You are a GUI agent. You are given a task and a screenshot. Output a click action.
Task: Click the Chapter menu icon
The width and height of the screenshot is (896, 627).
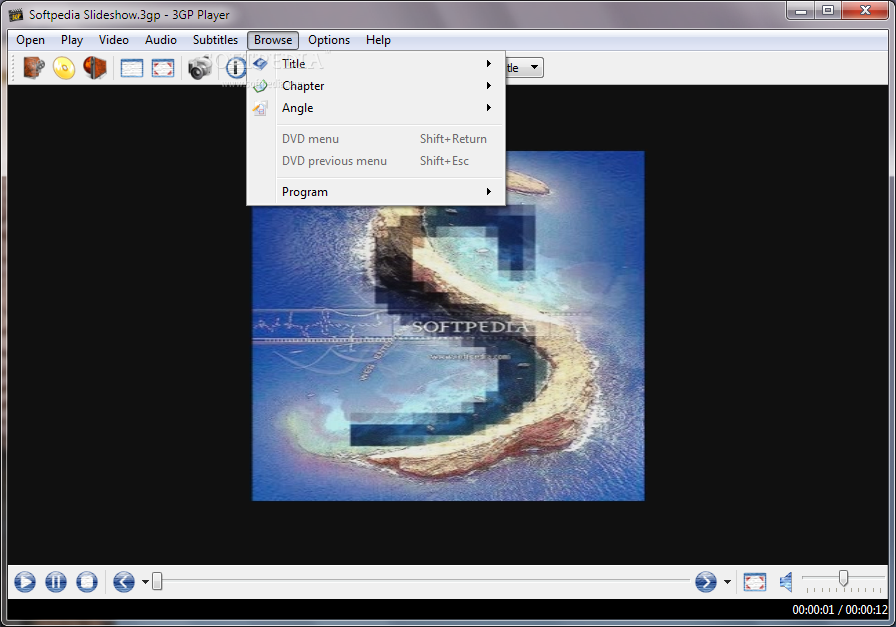pos(261,86)
